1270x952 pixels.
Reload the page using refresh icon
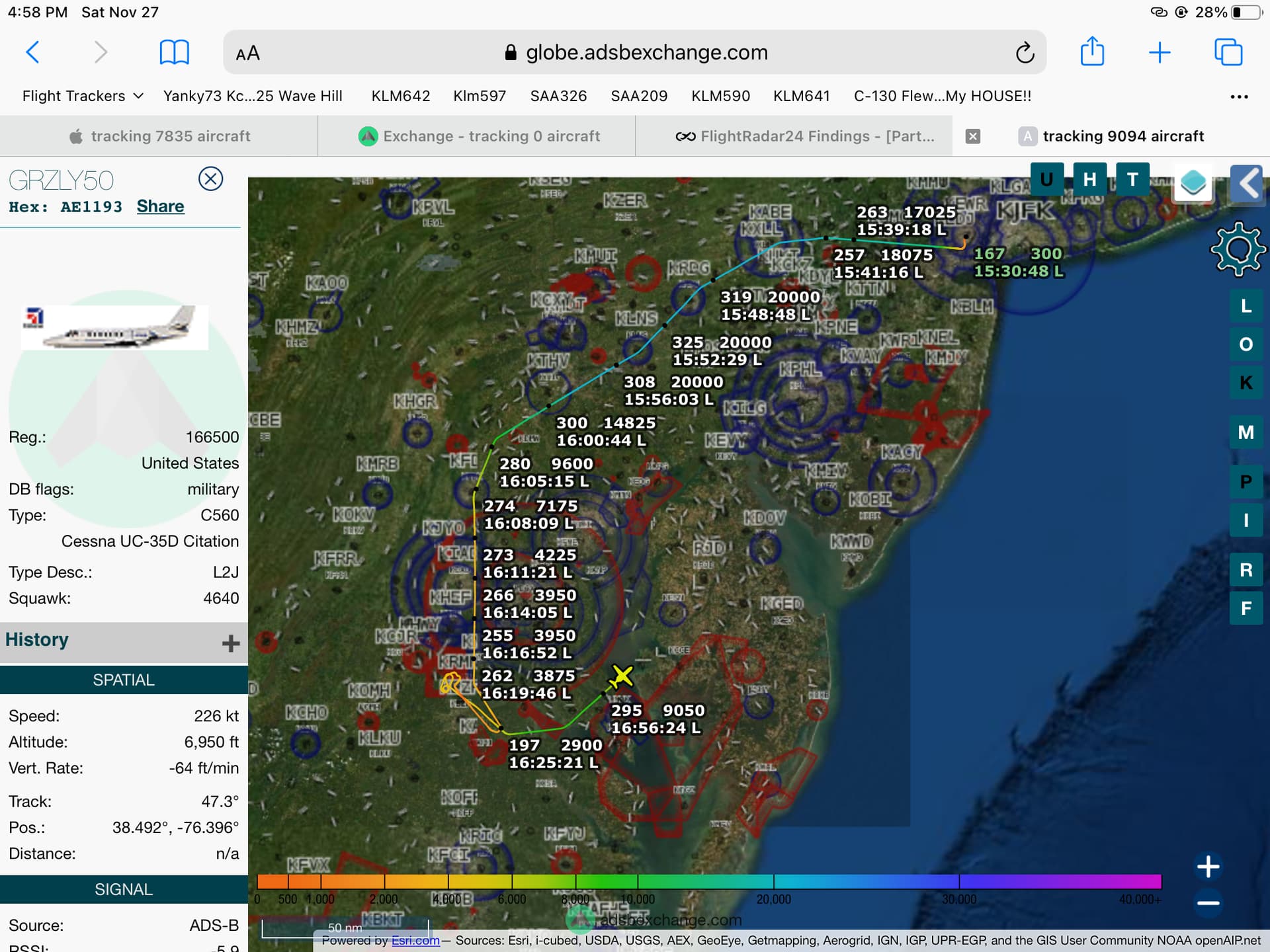pos(1025,52)
